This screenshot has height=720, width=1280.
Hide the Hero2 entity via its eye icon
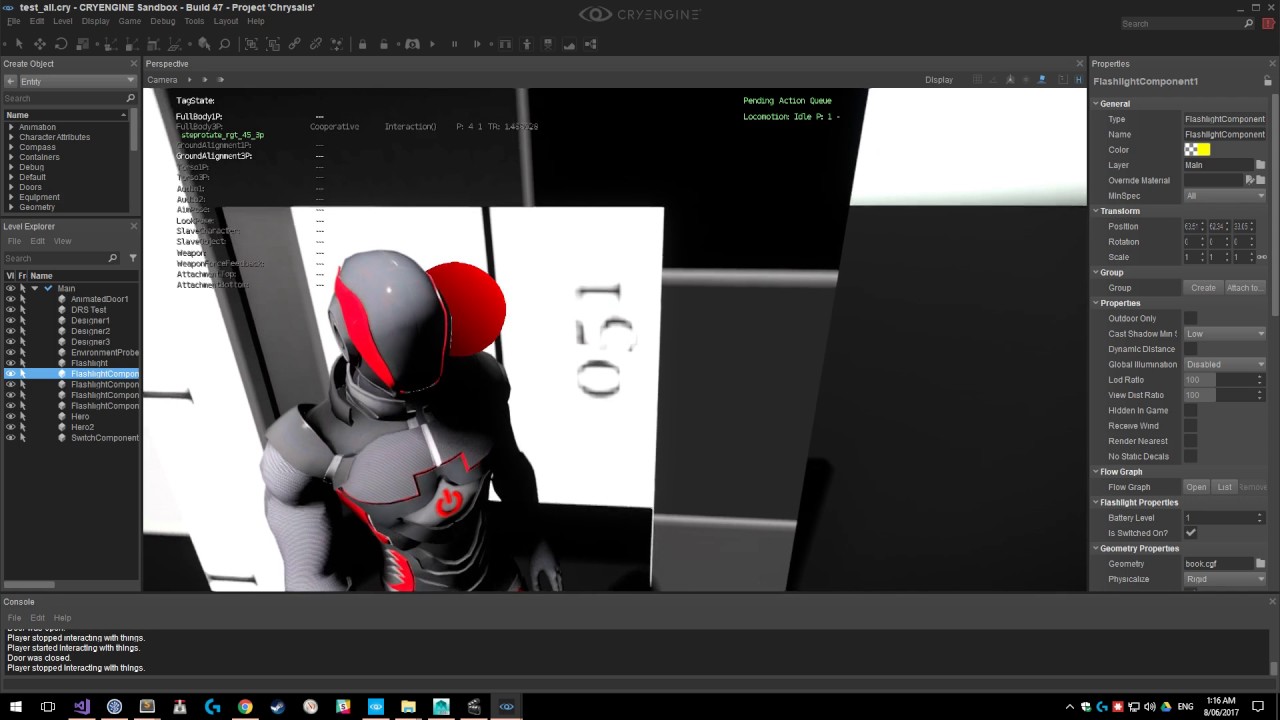click(11, 427)
